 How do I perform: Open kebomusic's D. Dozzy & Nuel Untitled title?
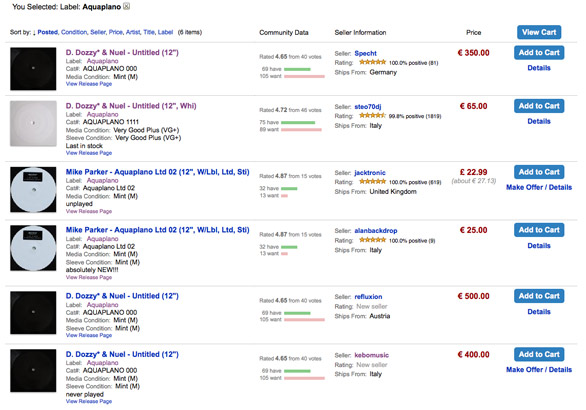point(122,354)
